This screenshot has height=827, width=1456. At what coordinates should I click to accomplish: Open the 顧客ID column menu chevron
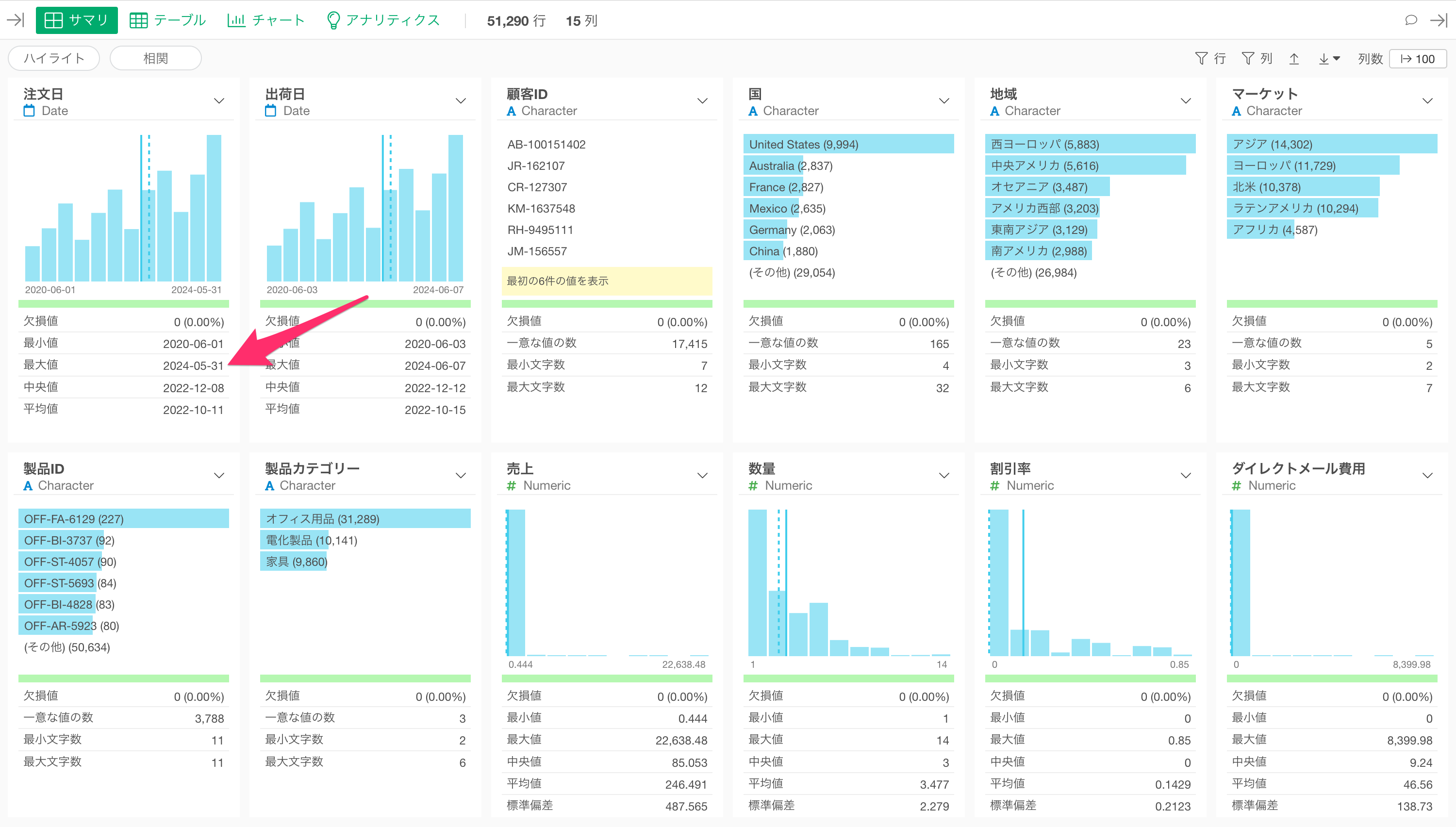(x=702, y=101)
